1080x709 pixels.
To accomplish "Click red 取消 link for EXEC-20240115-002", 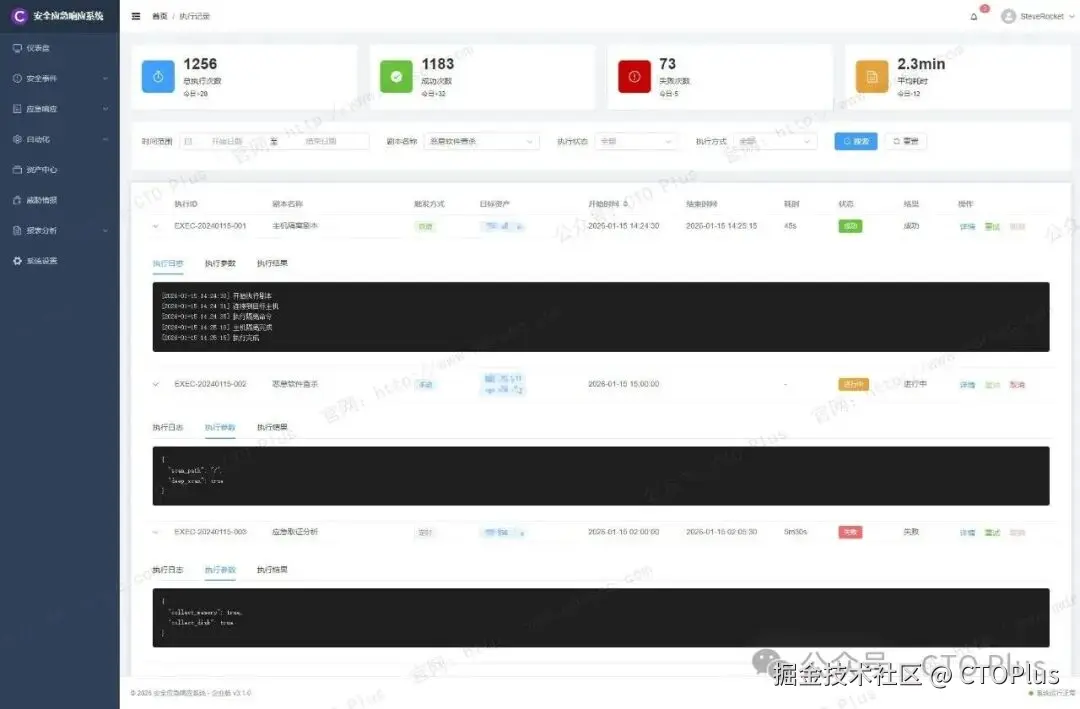I will tap(1017, 385).
